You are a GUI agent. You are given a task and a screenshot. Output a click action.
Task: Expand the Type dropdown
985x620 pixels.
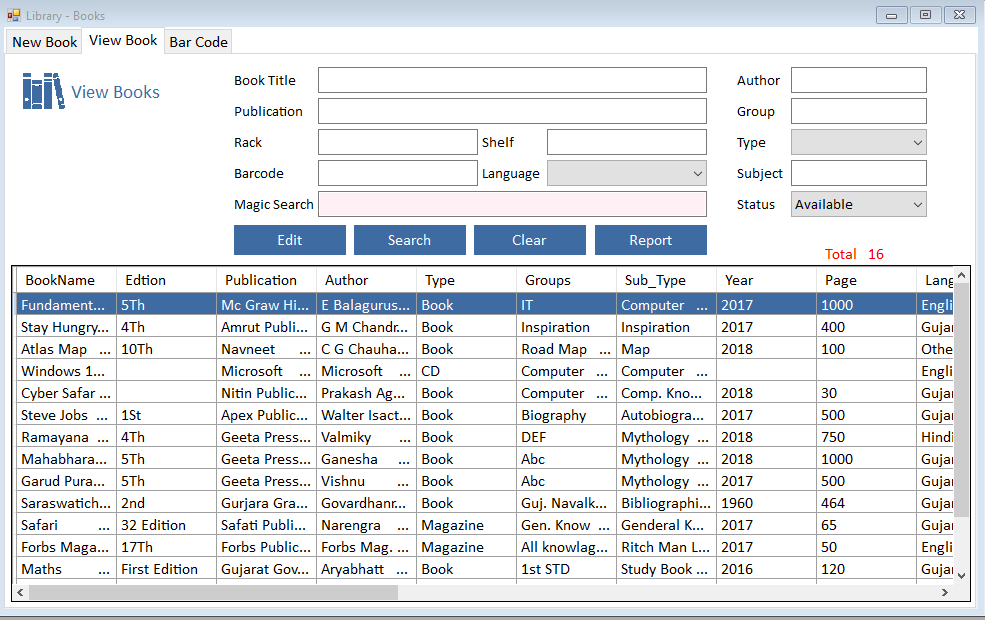point(858,143)
